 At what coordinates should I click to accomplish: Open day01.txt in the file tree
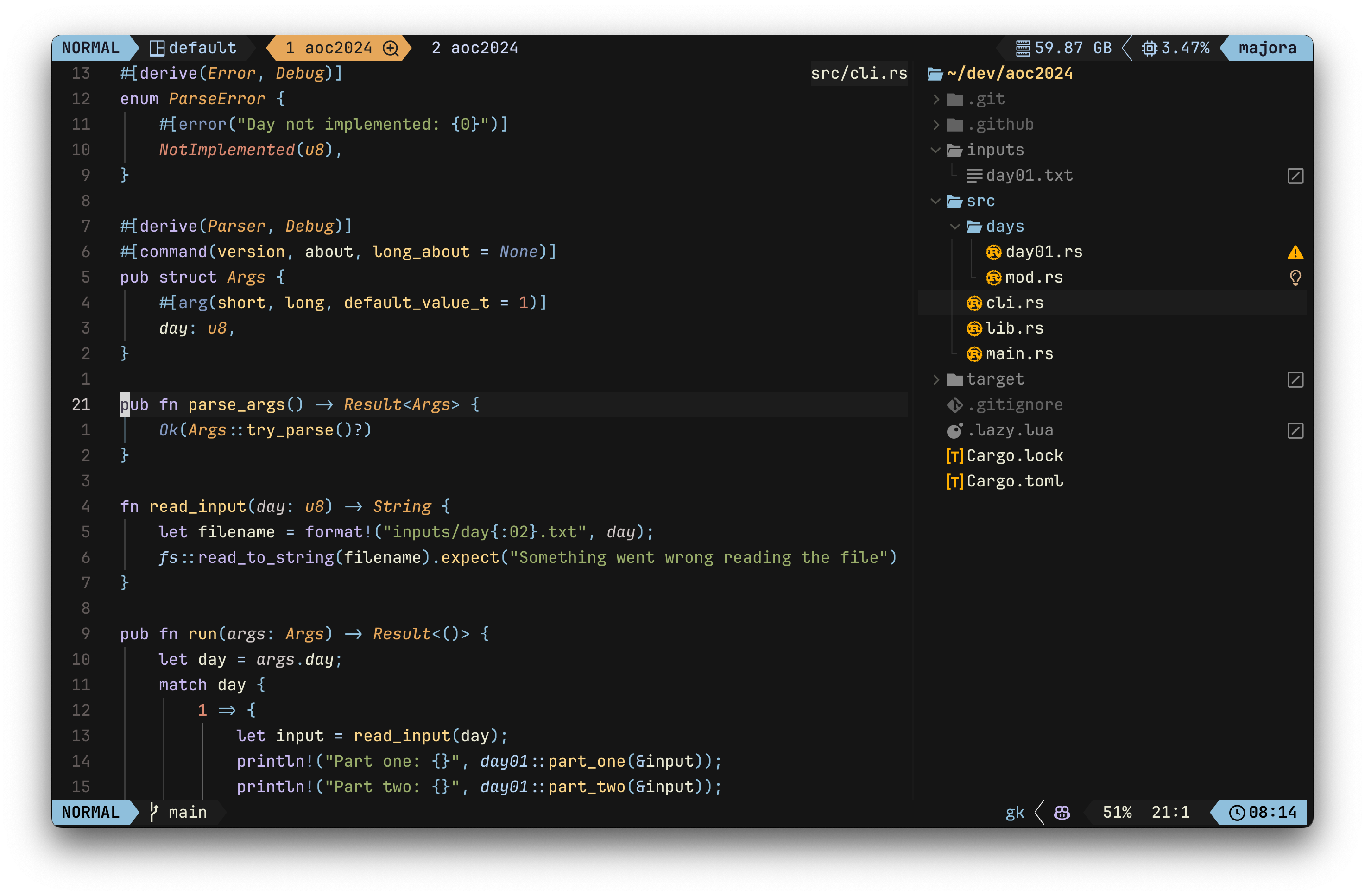(1029, 176)
